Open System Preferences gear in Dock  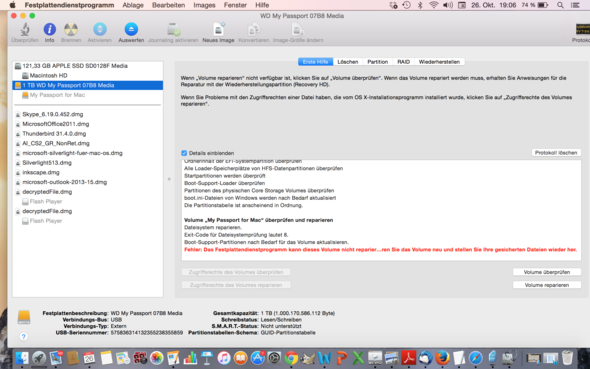tap(274, 358)
